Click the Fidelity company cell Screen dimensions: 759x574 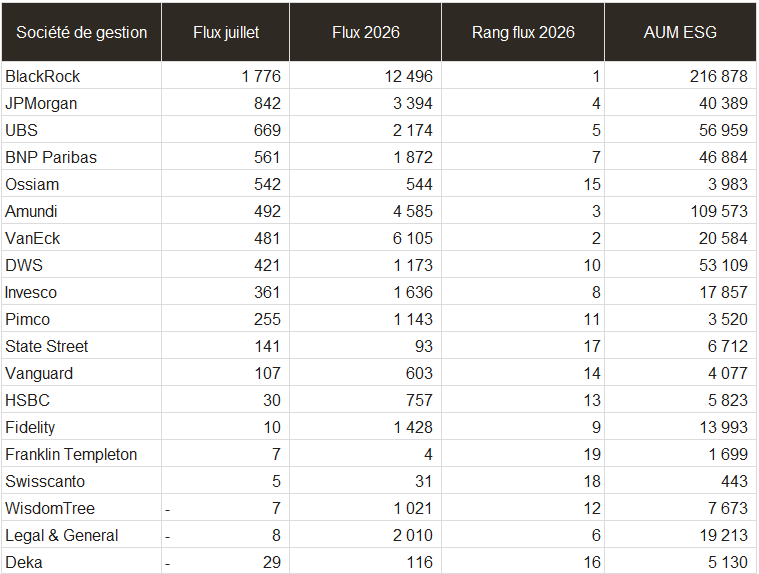pyautogui.click(x=81, y=427)
